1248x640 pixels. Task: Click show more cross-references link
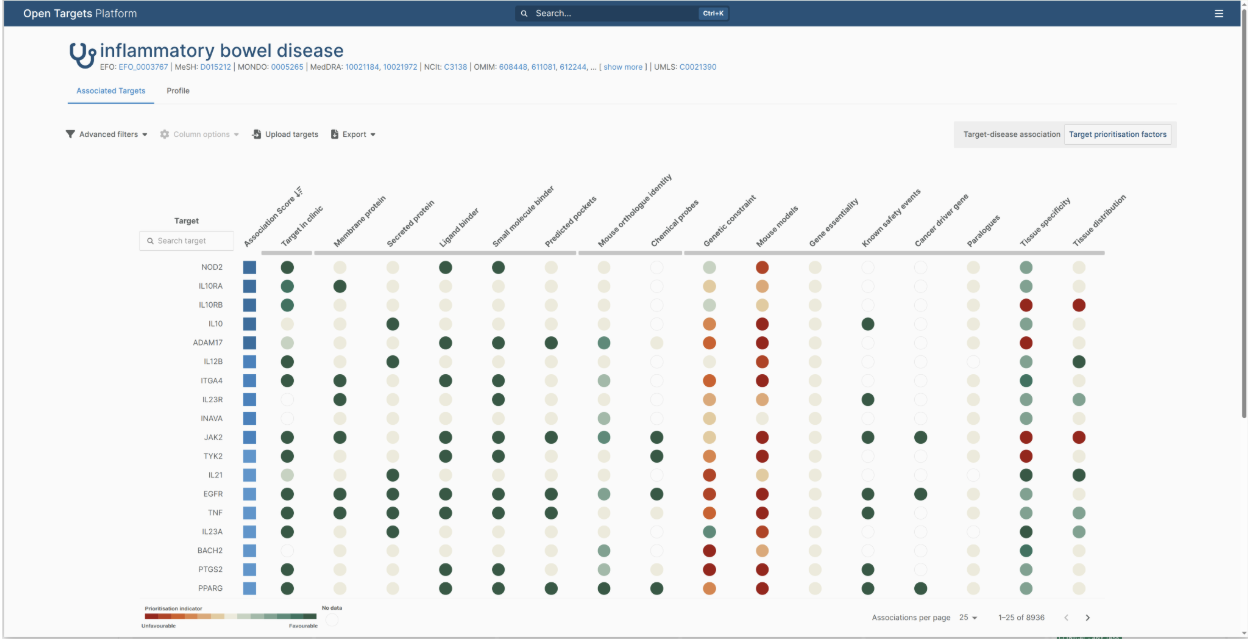(x=623, y=67)
